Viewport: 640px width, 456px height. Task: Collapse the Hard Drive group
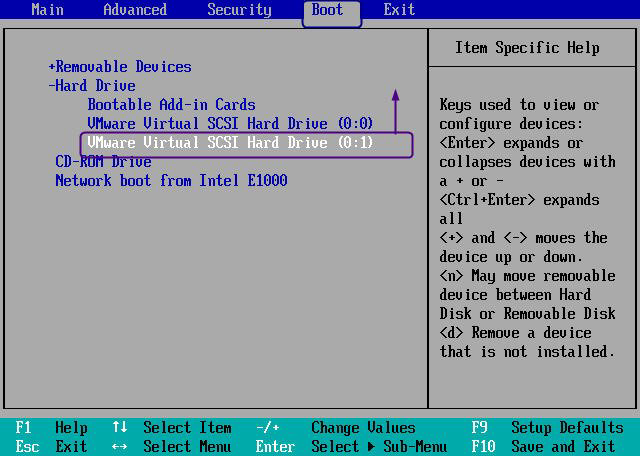click(x=92, y=86)
